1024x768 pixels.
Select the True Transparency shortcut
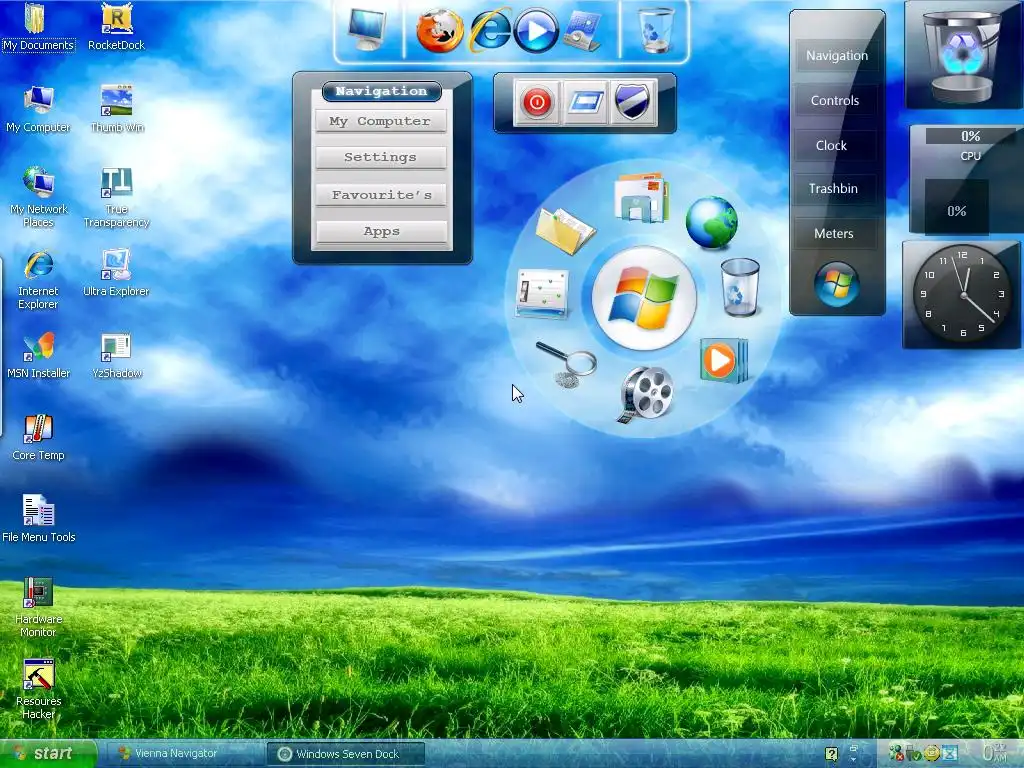(116, 197)
